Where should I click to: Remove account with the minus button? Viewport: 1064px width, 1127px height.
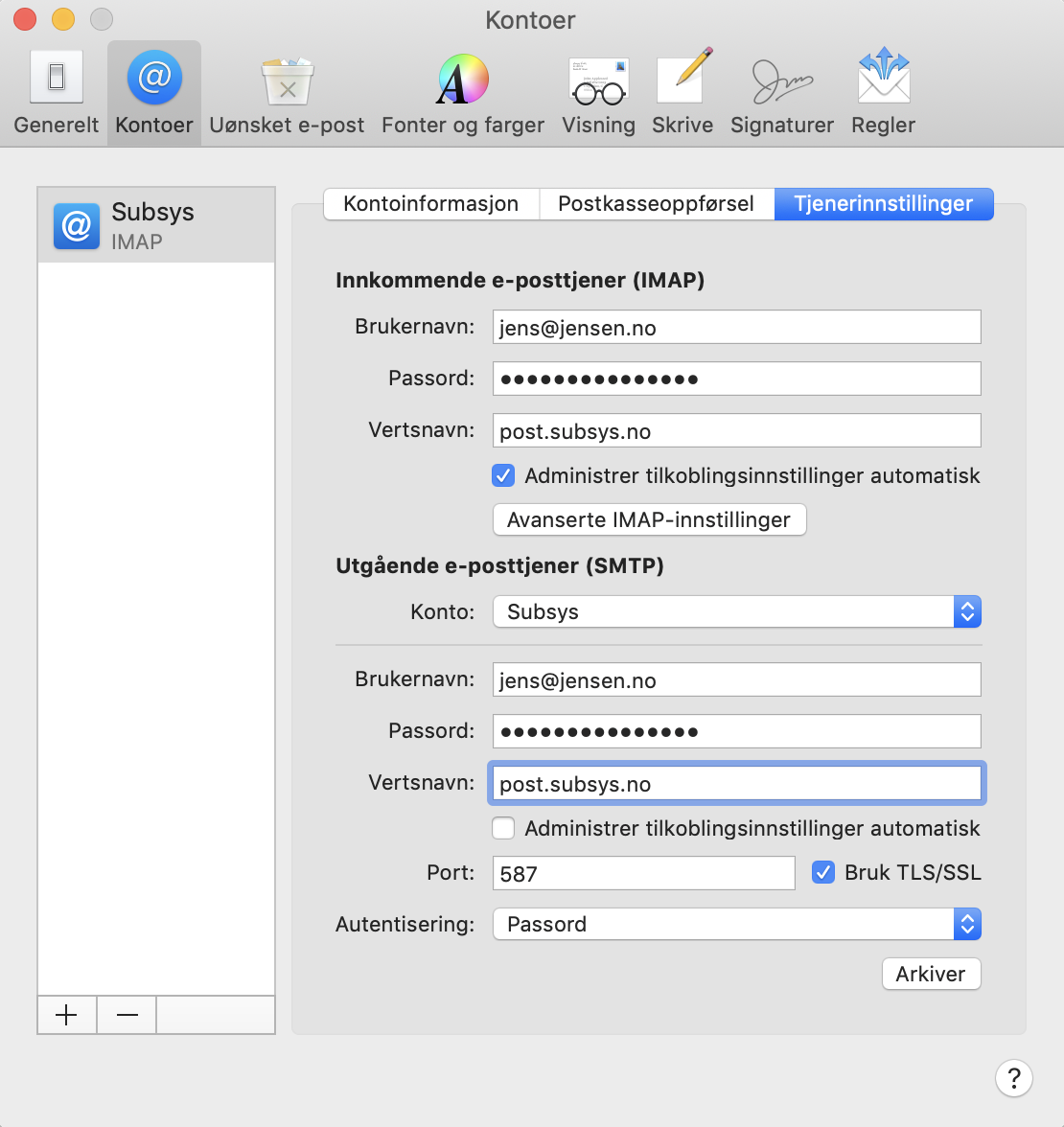127,1015
